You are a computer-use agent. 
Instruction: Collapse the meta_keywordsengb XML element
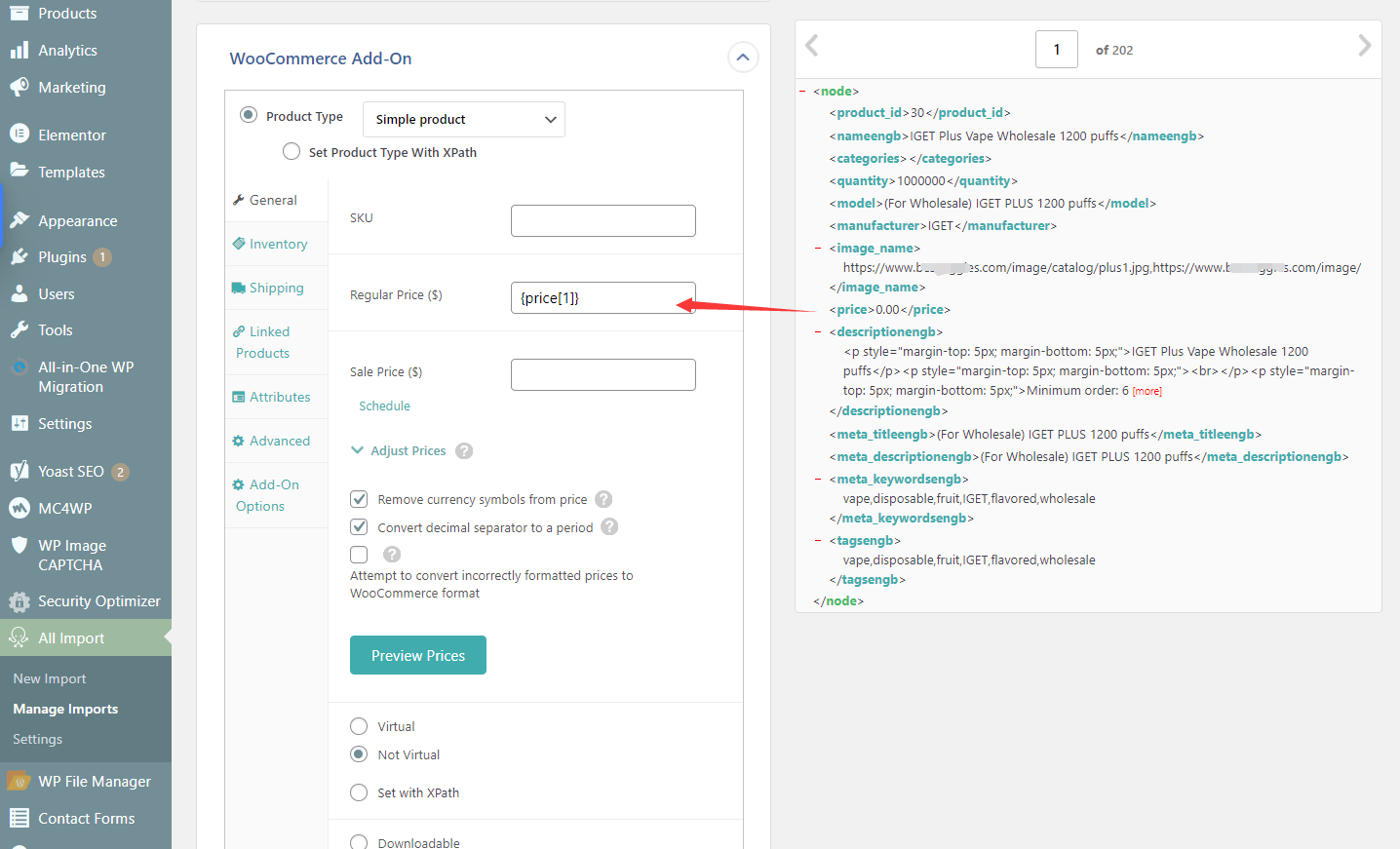coord(817,480)
